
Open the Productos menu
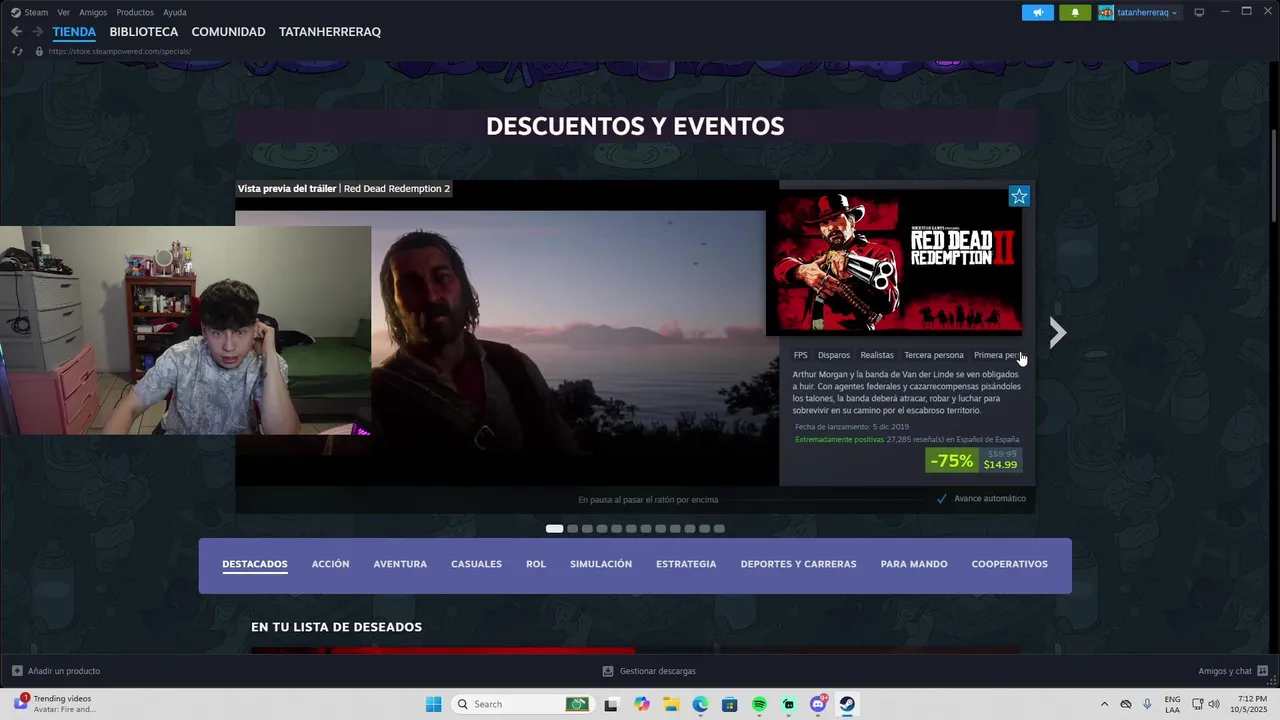click(135, 12)
